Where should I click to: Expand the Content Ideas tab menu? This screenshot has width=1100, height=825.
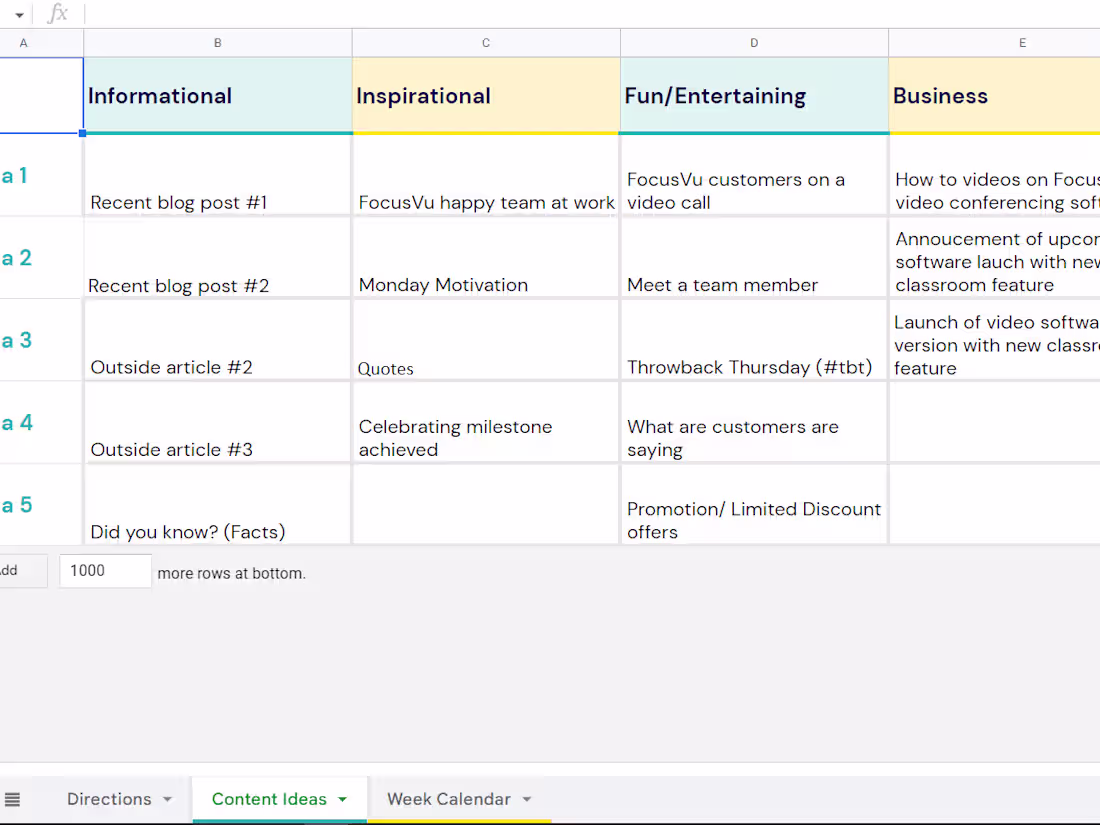(341, 799)
